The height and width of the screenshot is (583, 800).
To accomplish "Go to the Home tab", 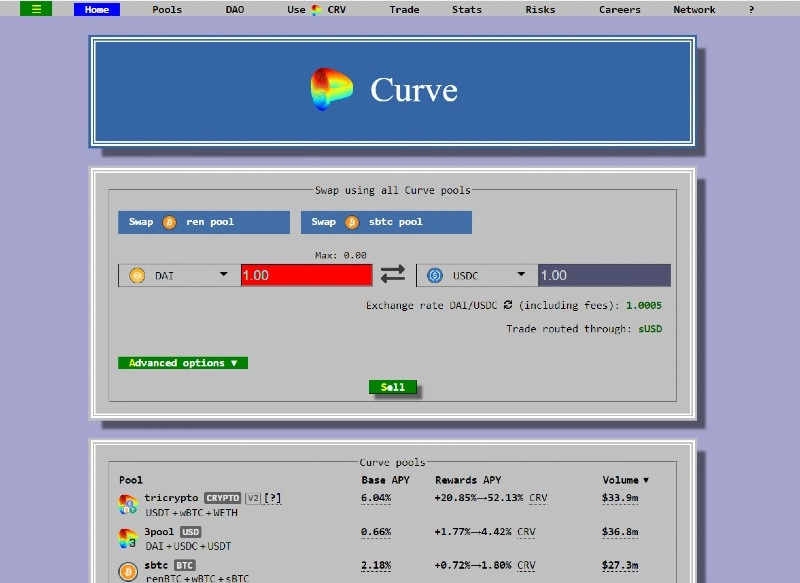I will pos(97,9).
